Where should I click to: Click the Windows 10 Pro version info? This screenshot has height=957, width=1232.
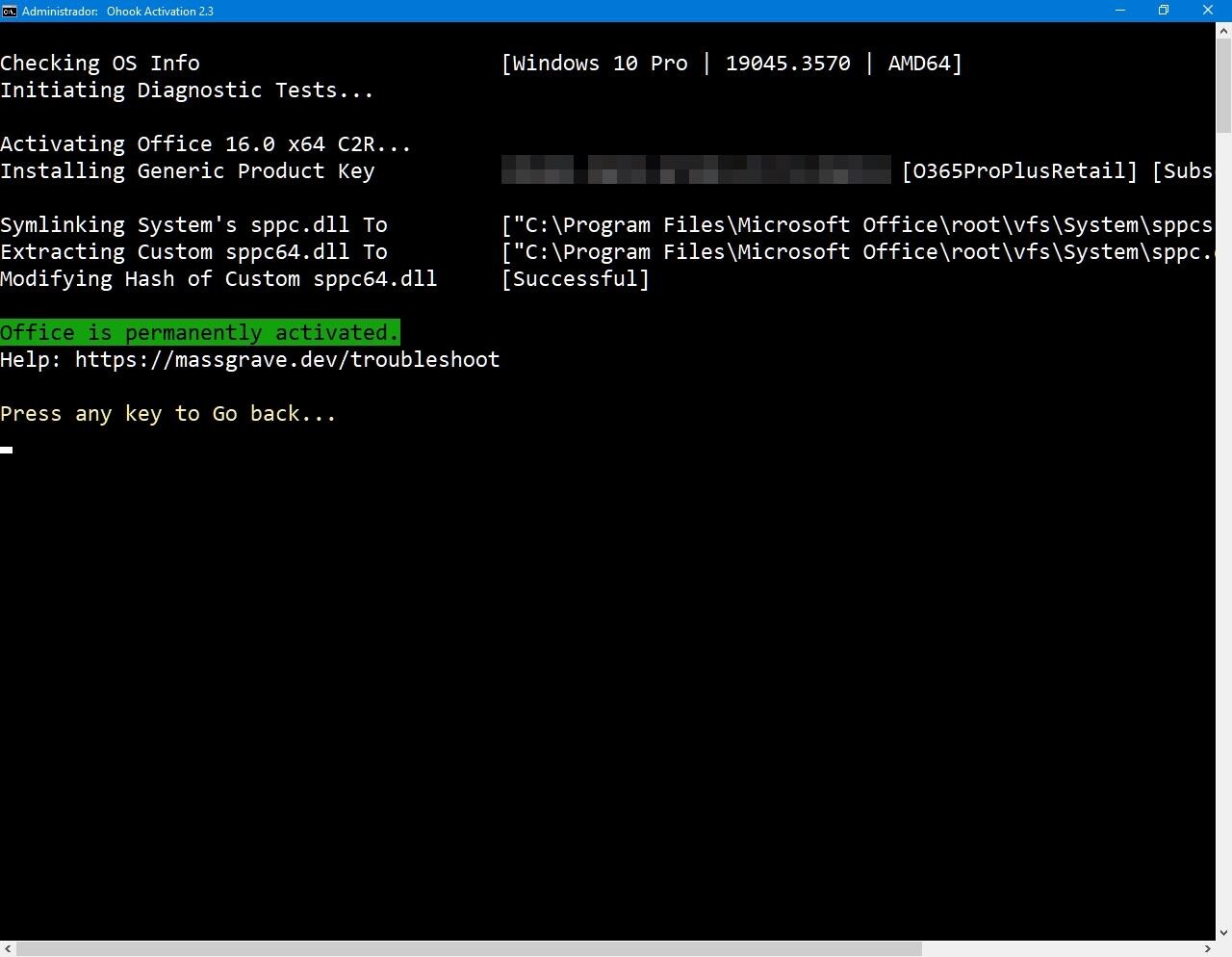point(731,64)
